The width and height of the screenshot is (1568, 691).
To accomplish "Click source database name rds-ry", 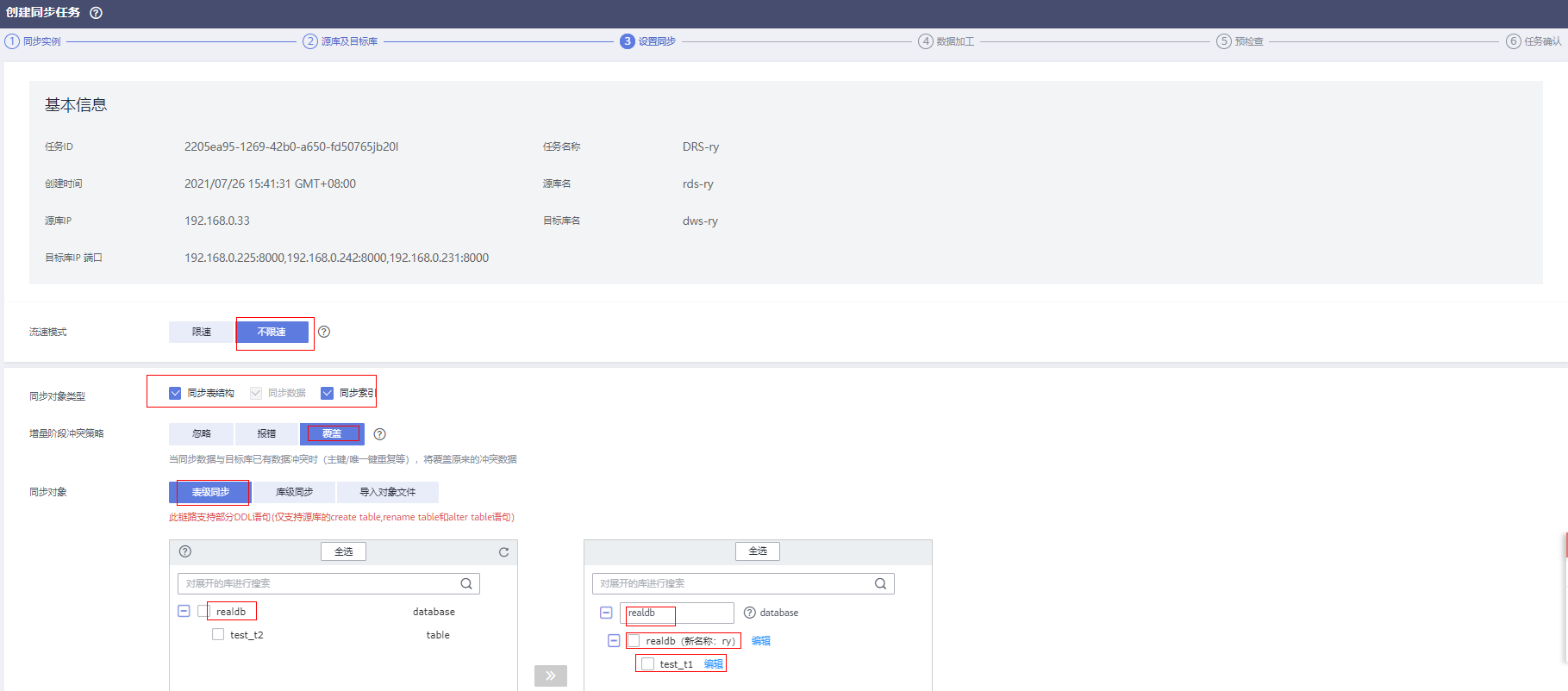I will pos(698,184).
